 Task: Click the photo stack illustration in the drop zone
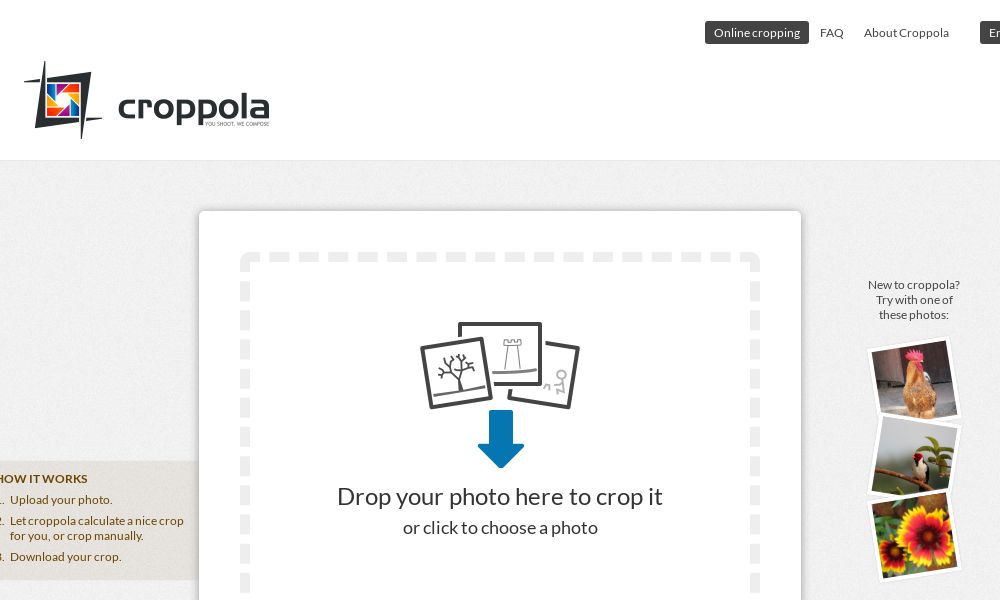click(500, 365)
